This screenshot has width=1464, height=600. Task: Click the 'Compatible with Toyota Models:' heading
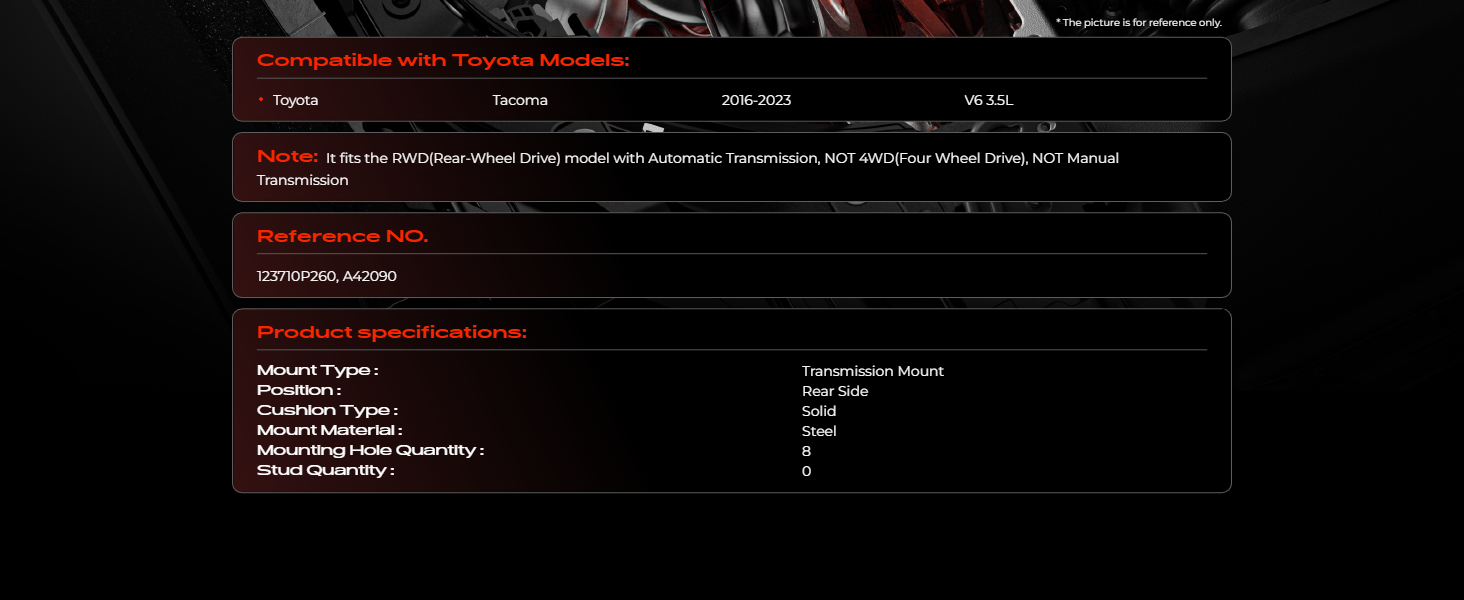[x=443, y=60]
